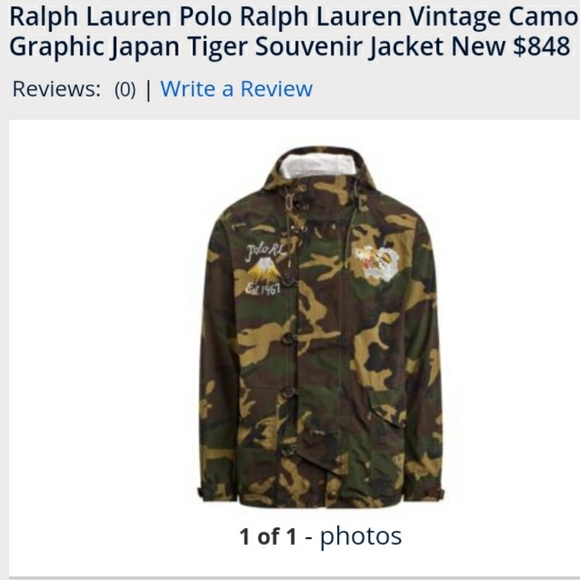Click the $848 price in title
This screenshot has height=580, width=580.
click(x=542, y=46)
